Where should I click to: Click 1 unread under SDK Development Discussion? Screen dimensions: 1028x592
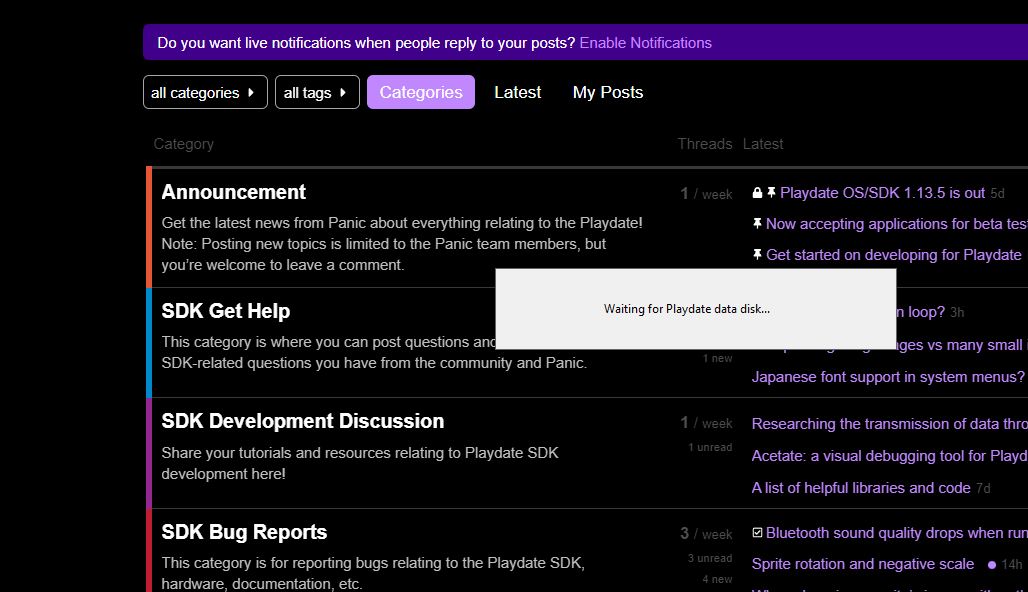coord(710,447)
